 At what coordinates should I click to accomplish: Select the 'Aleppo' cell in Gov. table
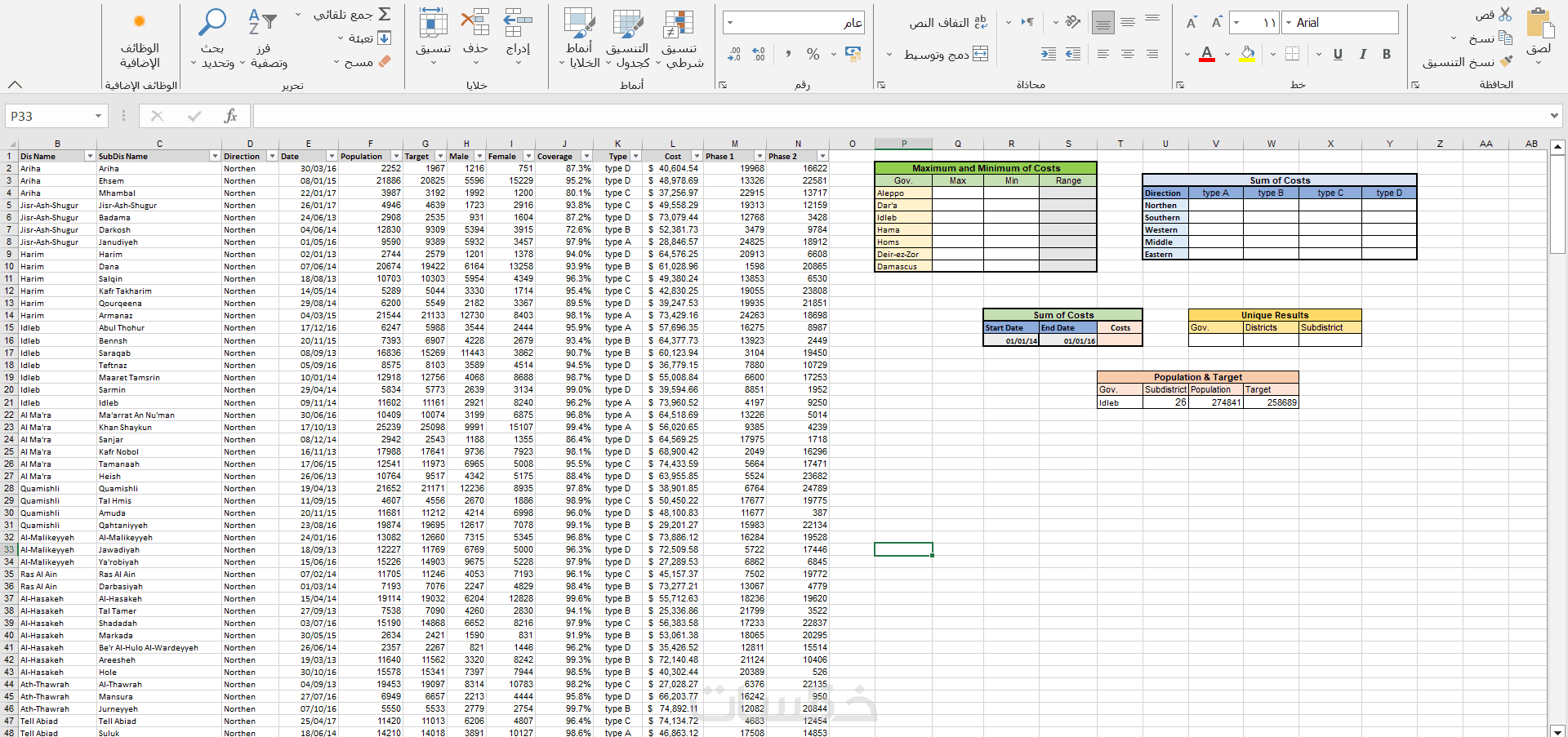tap(903, 193)
